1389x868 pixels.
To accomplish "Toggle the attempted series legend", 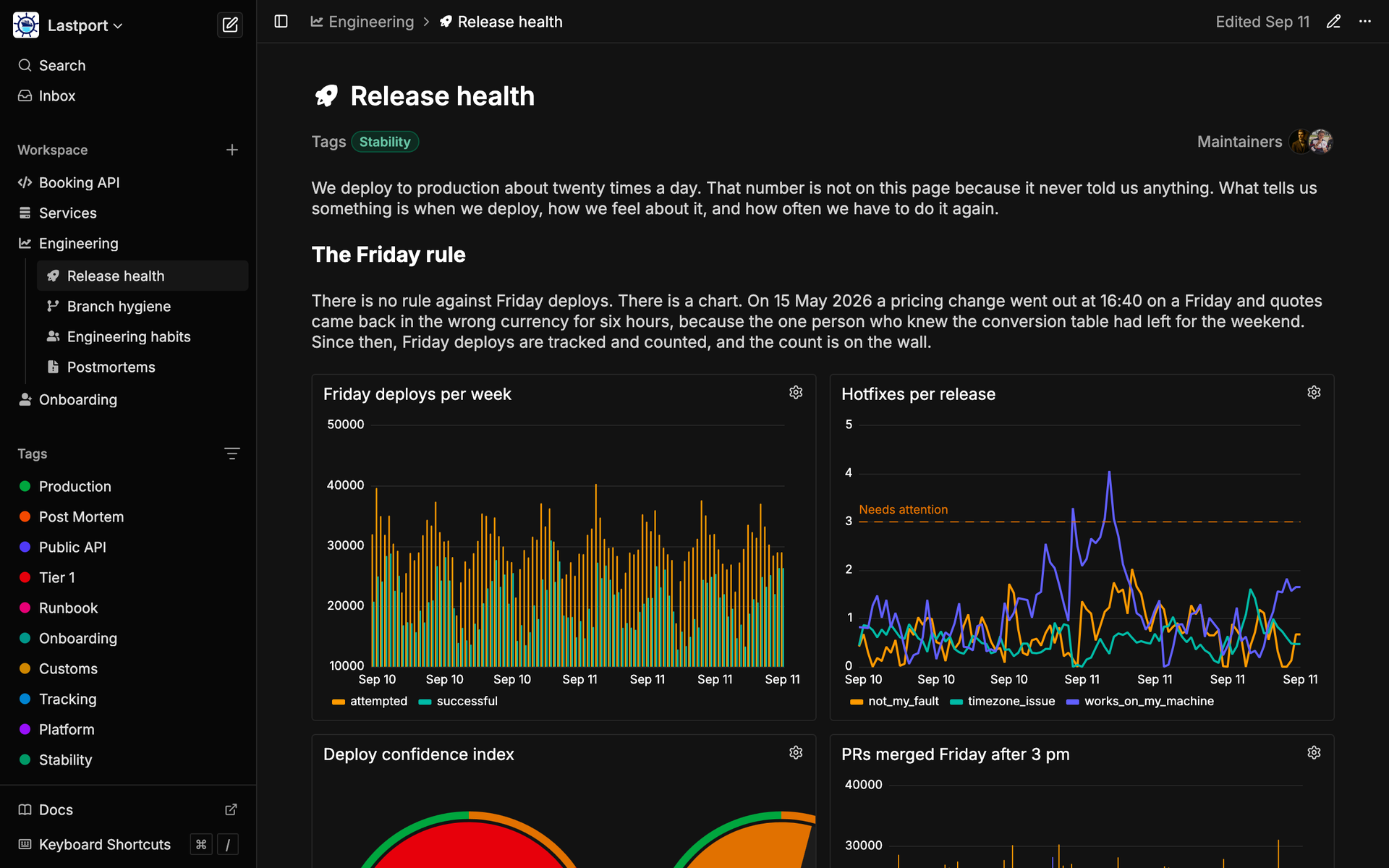I will pos(370,701).
